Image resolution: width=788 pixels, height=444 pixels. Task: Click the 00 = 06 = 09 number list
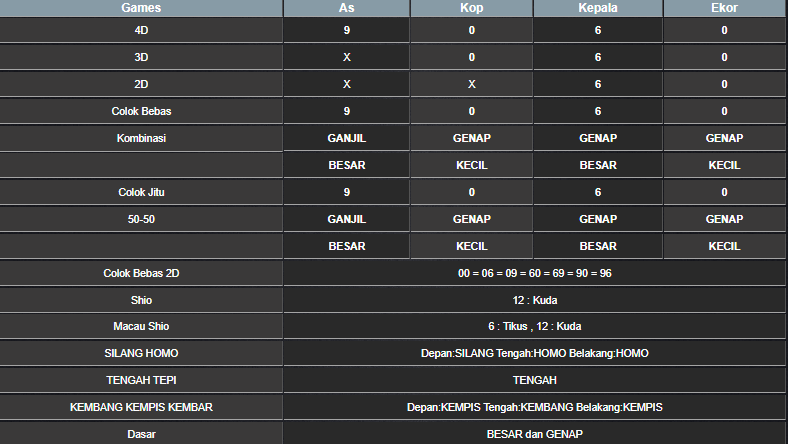pos(535,273)
